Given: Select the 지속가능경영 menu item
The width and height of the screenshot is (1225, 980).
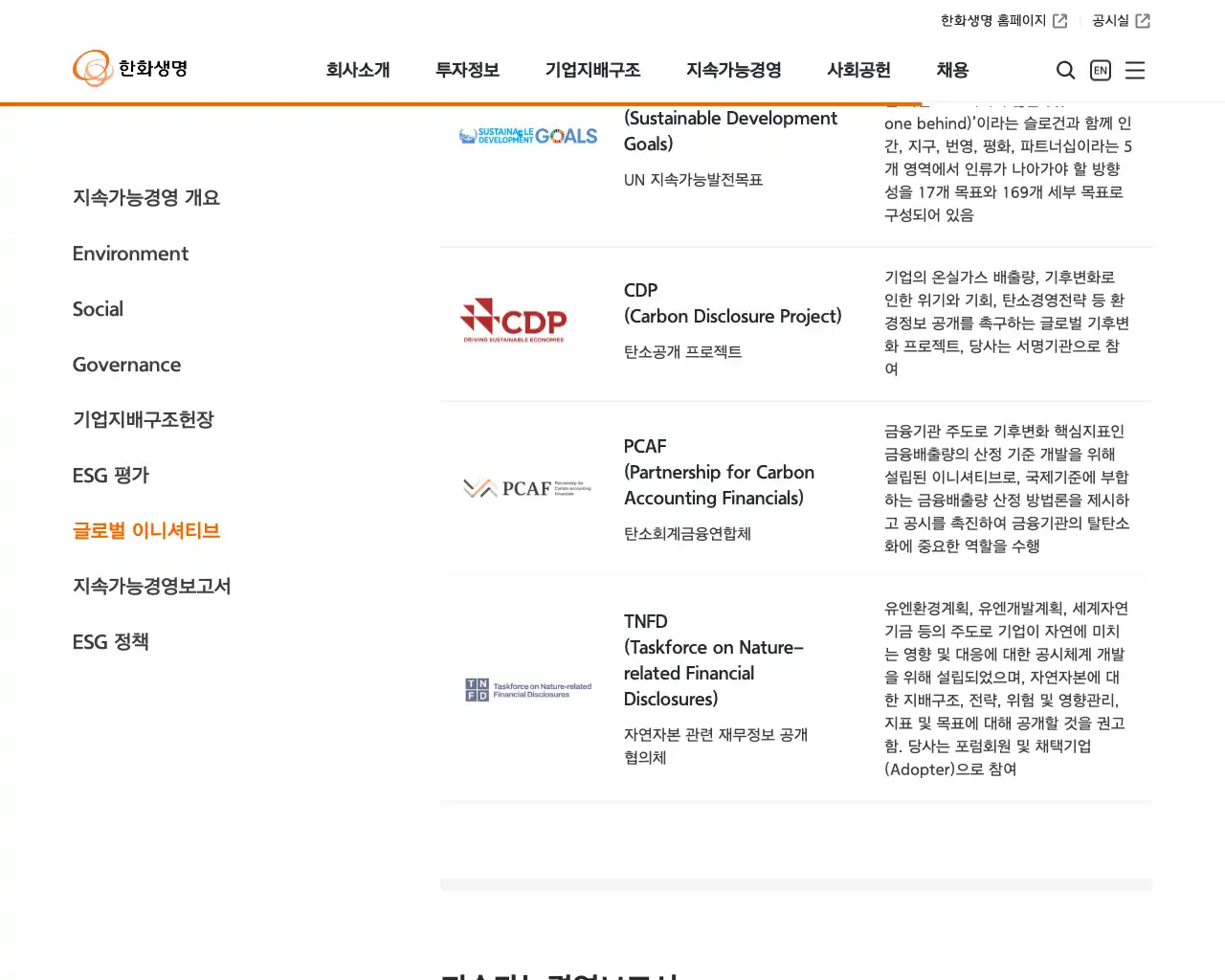Looking at the screenshot, I should (733, 70).
